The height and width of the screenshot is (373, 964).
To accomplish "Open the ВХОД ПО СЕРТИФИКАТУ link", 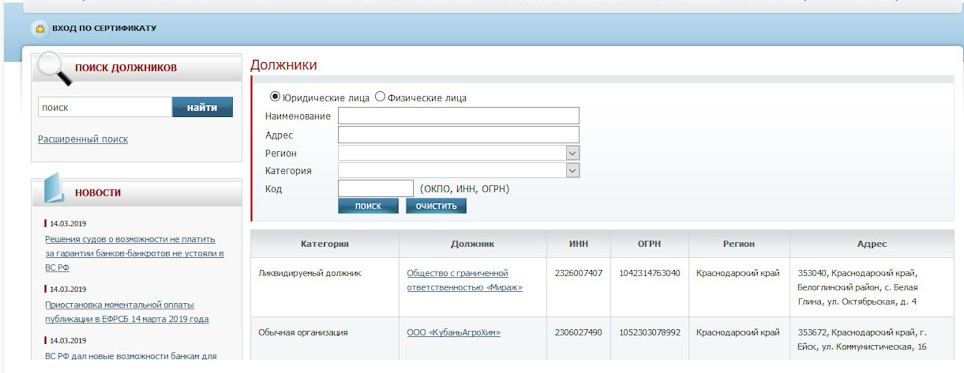I will click(104, 28).
